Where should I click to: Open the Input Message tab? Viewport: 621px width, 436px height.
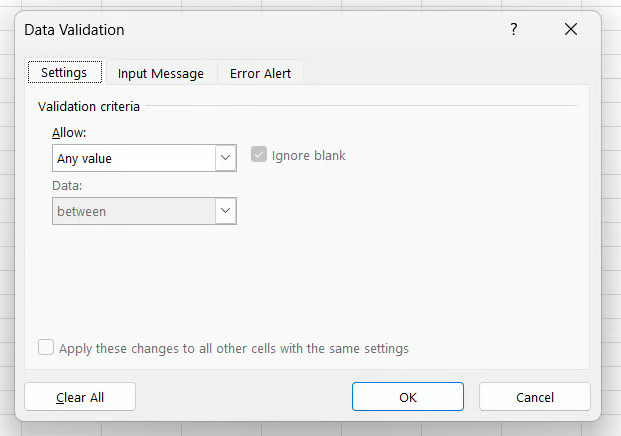[160, 73]
